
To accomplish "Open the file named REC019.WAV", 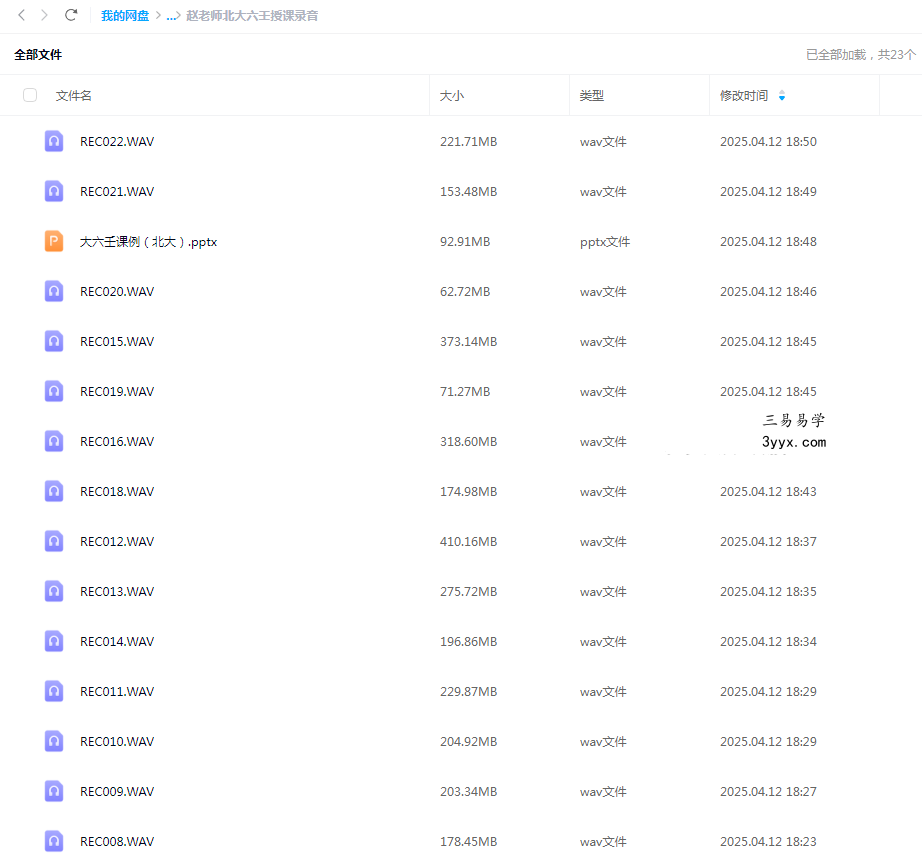I will (117, 392).
